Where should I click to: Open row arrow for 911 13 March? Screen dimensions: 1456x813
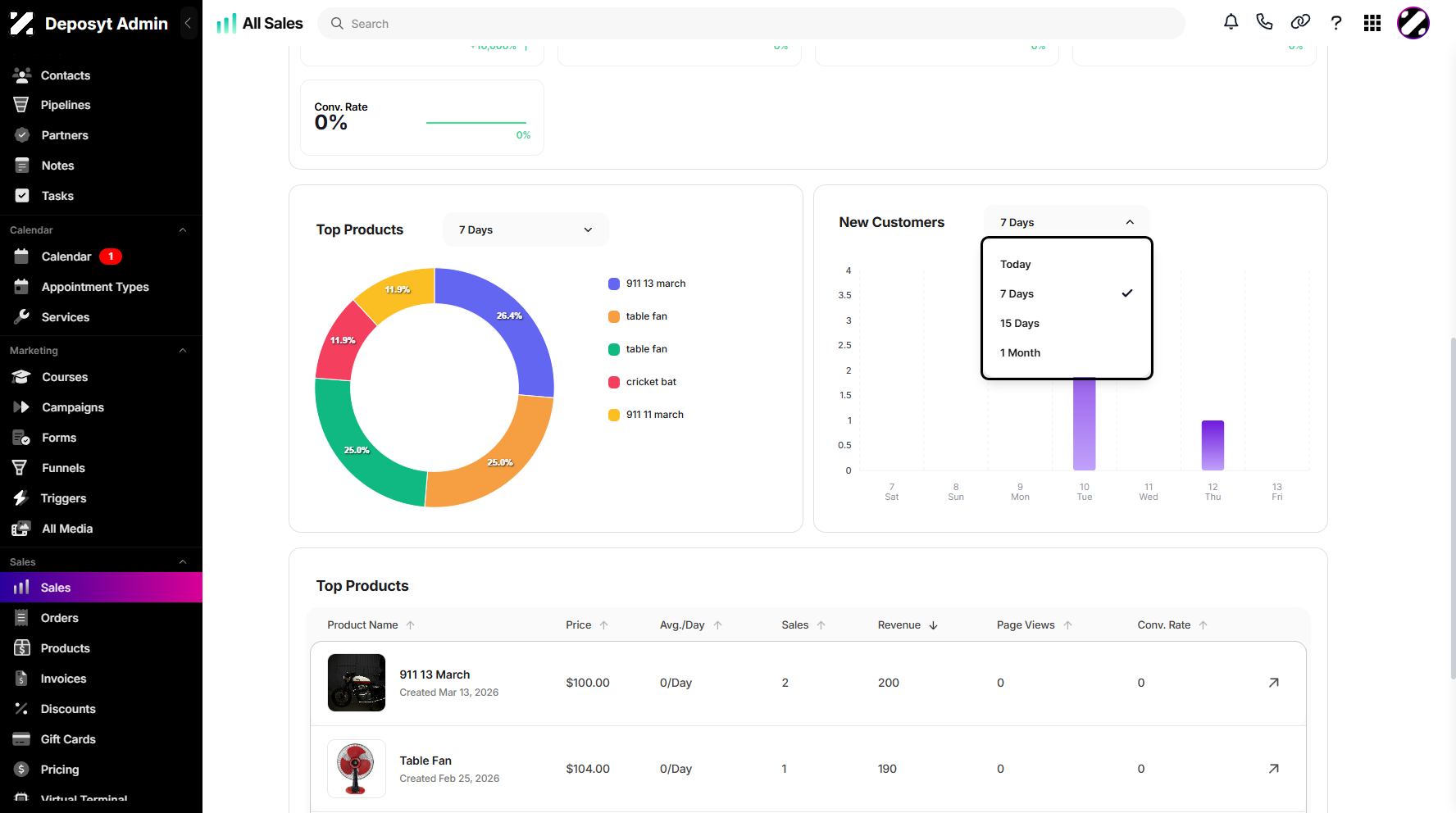tap(1273, 683)
